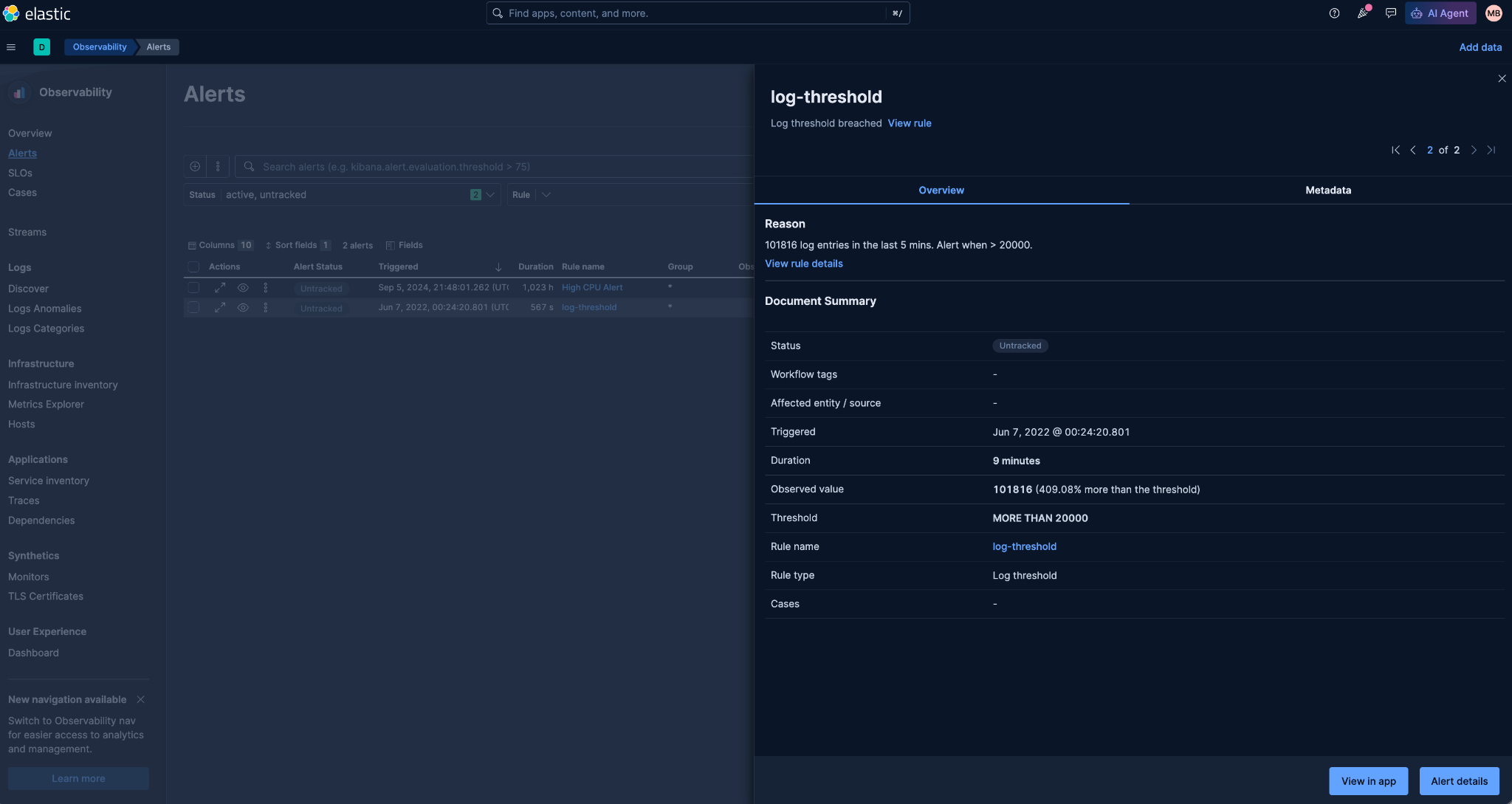Sort fields button with 1 badge
1512x804 pixels.
298,245
